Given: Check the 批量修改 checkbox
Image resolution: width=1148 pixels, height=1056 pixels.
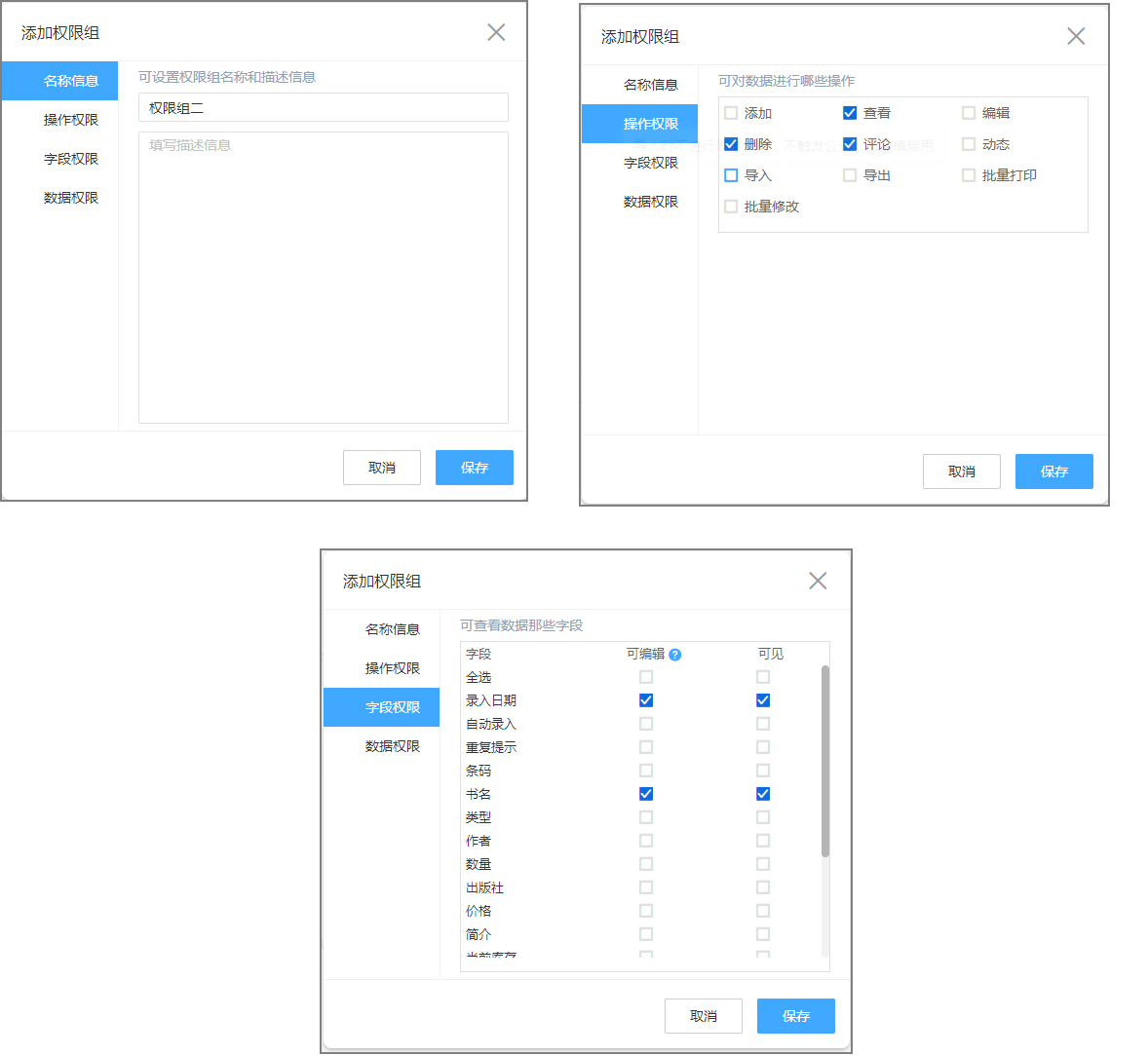Looking at the screenshot, I should coord(731,207).
